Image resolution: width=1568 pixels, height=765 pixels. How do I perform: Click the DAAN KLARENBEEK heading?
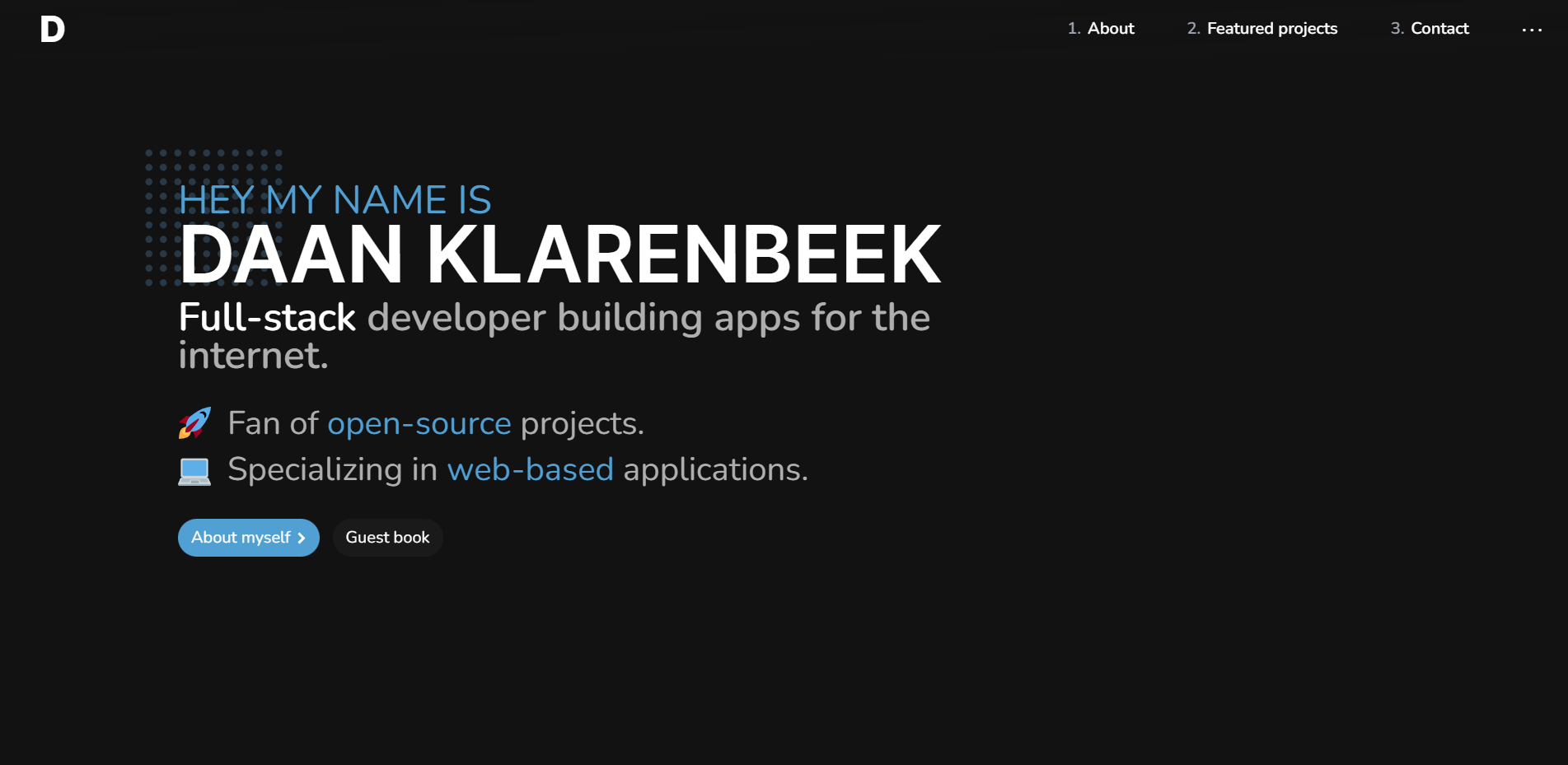pyautogui.click(x=559, y=255)
